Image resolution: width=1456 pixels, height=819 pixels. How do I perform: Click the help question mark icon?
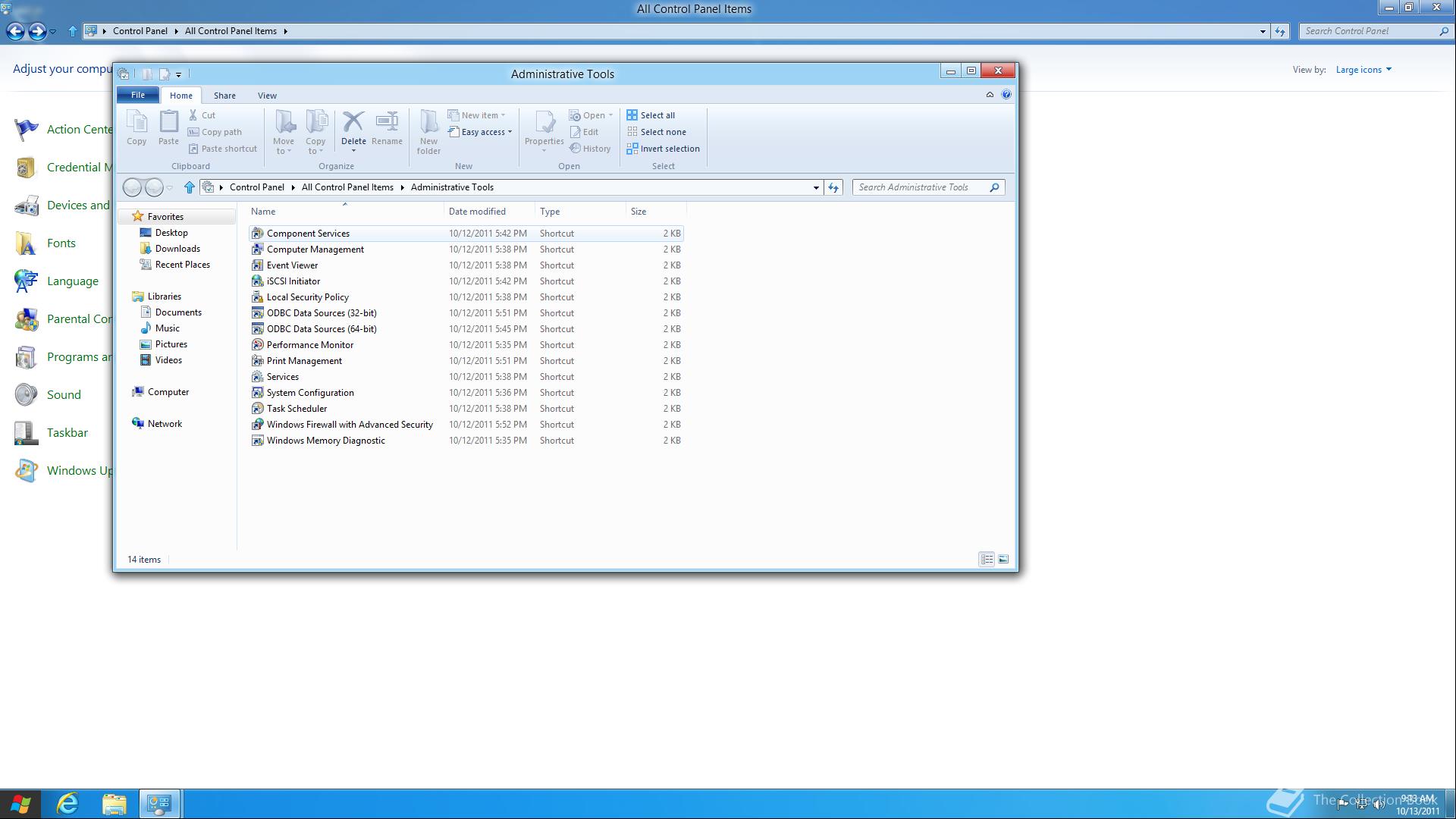(1006, 95)
